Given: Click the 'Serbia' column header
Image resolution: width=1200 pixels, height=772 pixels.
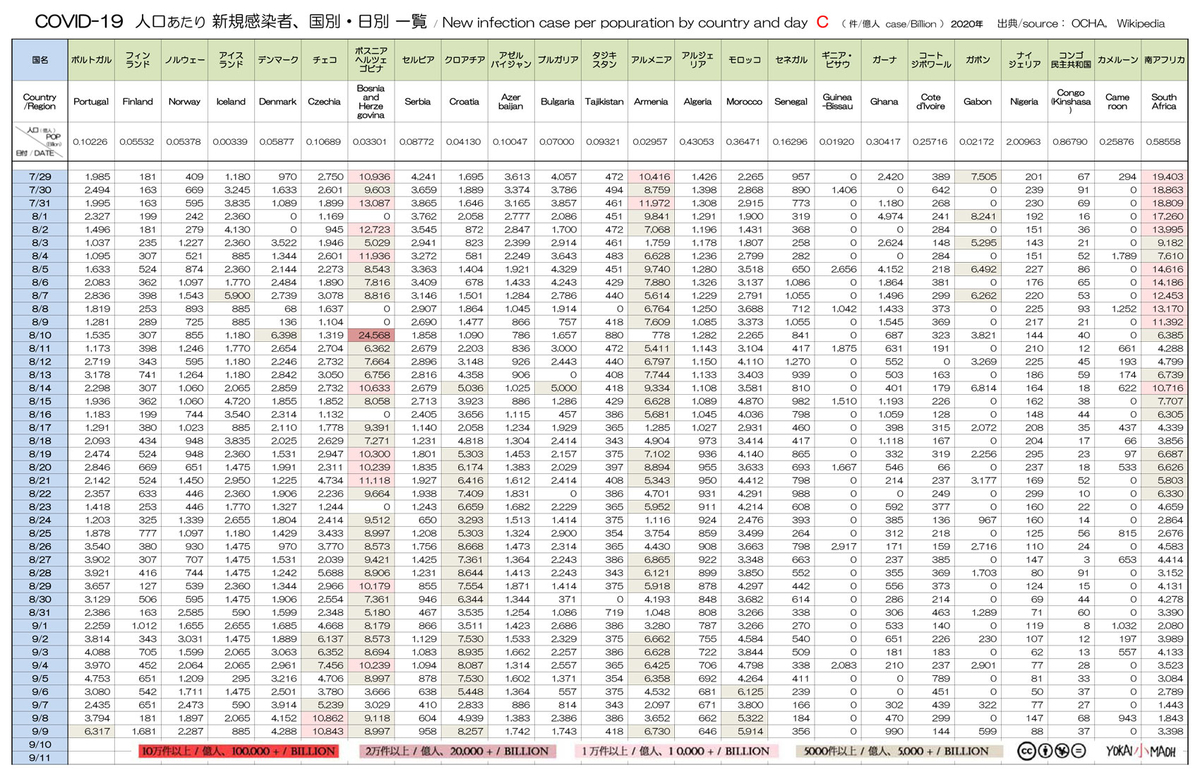Looking at the screenshot, I should (x=417, y=101).
